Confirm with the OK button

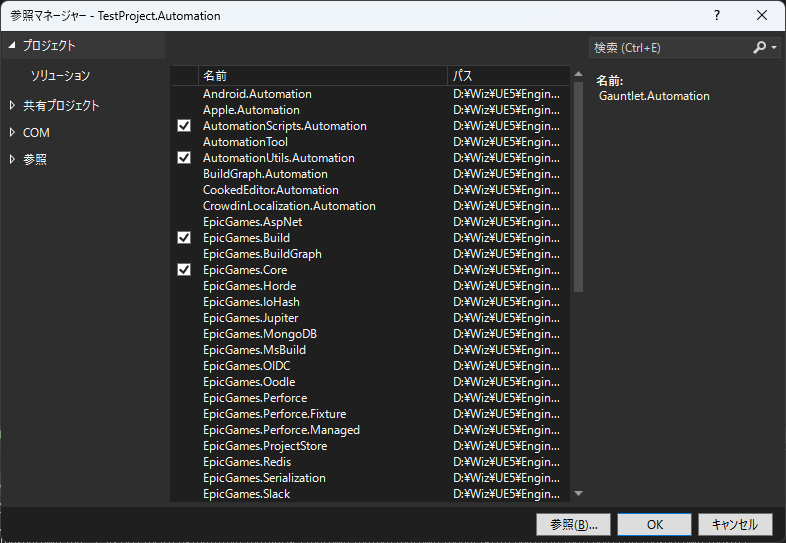click(x=655, y=524)
